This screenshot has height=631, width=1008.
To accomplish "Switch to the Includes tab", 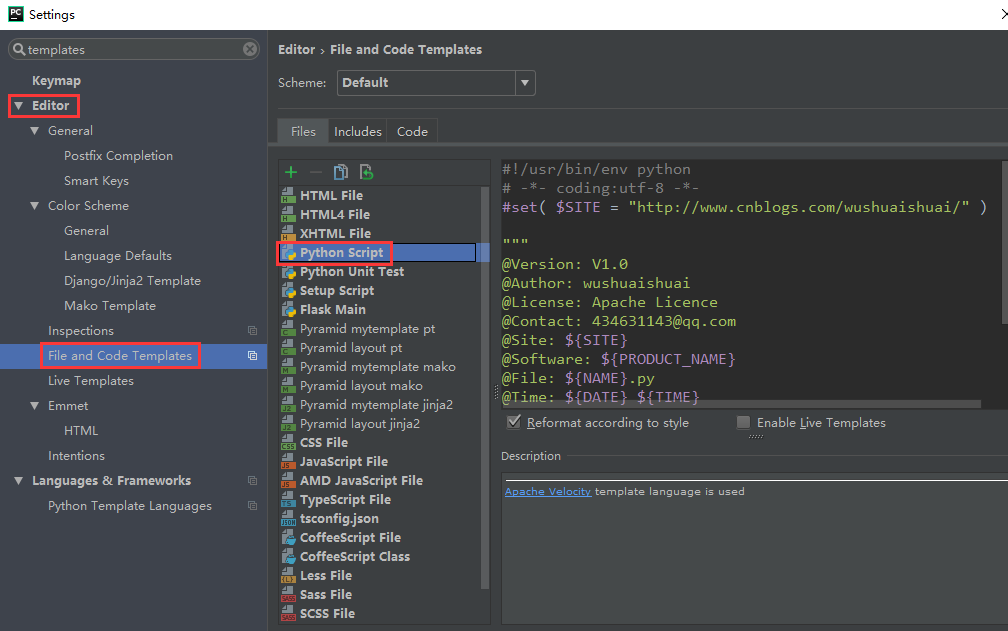I will [x=357, y=131].
